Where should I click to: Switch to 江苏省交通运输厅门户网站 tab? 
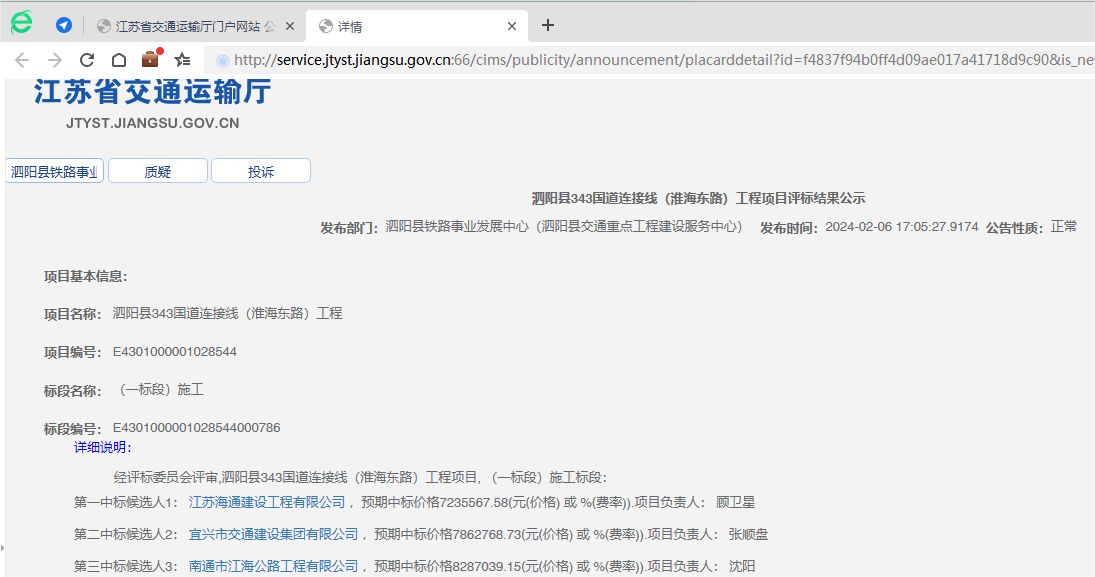point(190,26)
